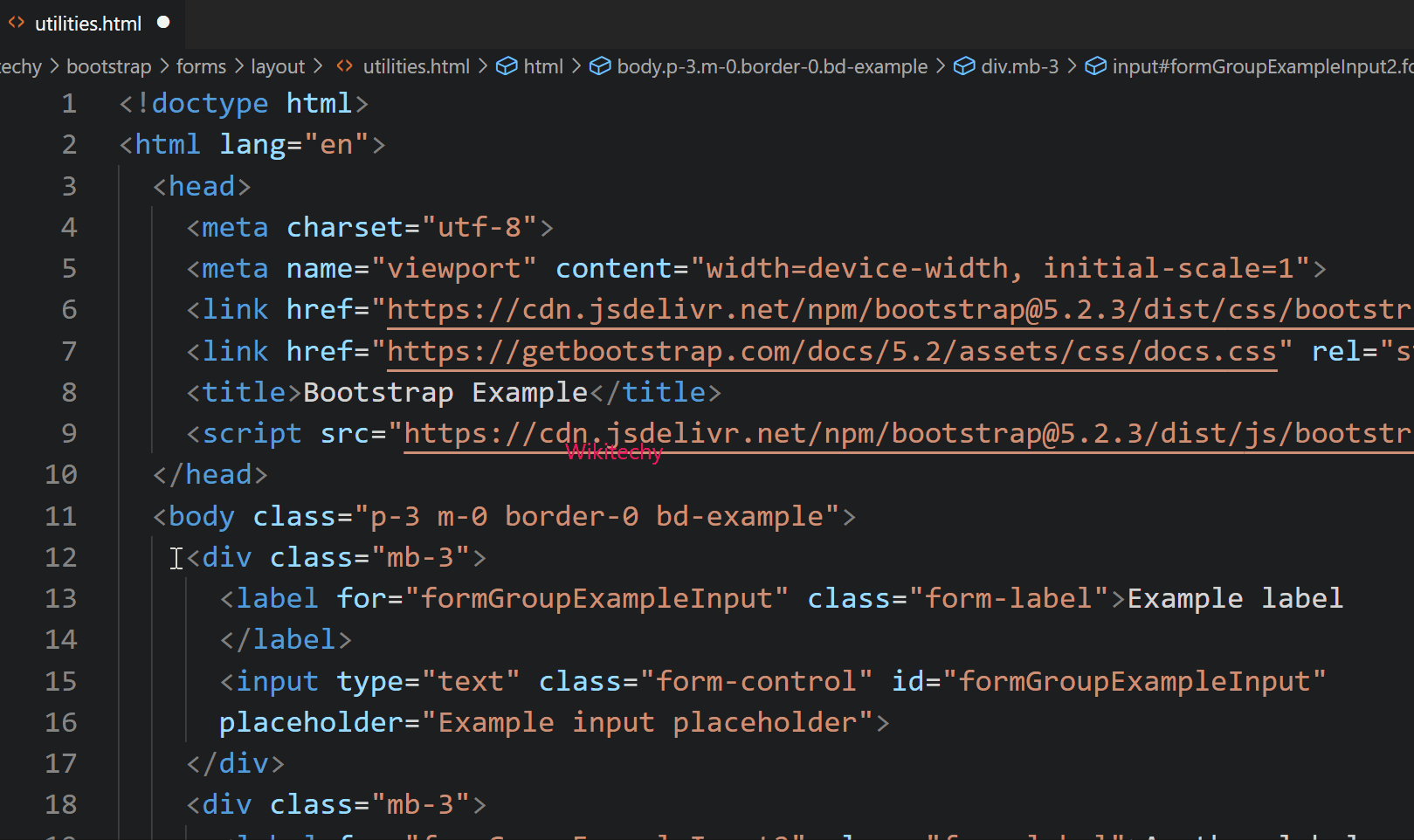The height and width of the screenshot is (840, 1414).
Task: Click the angle-bracket icon beside utilities.html breadcrumb
Action: [x=343, y=65]
